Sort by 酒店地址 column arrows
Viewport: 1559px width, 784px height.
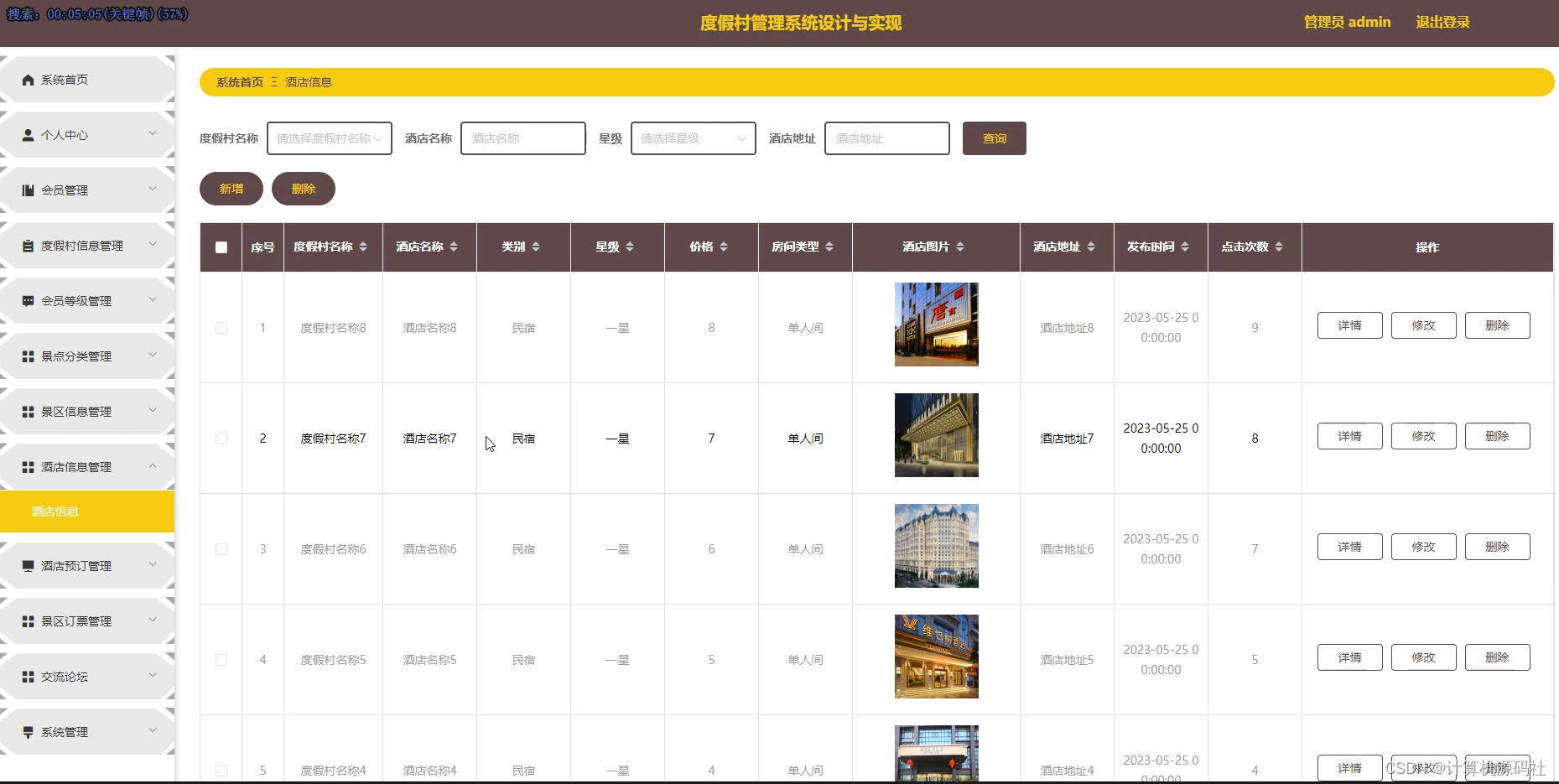point(1091,247)
